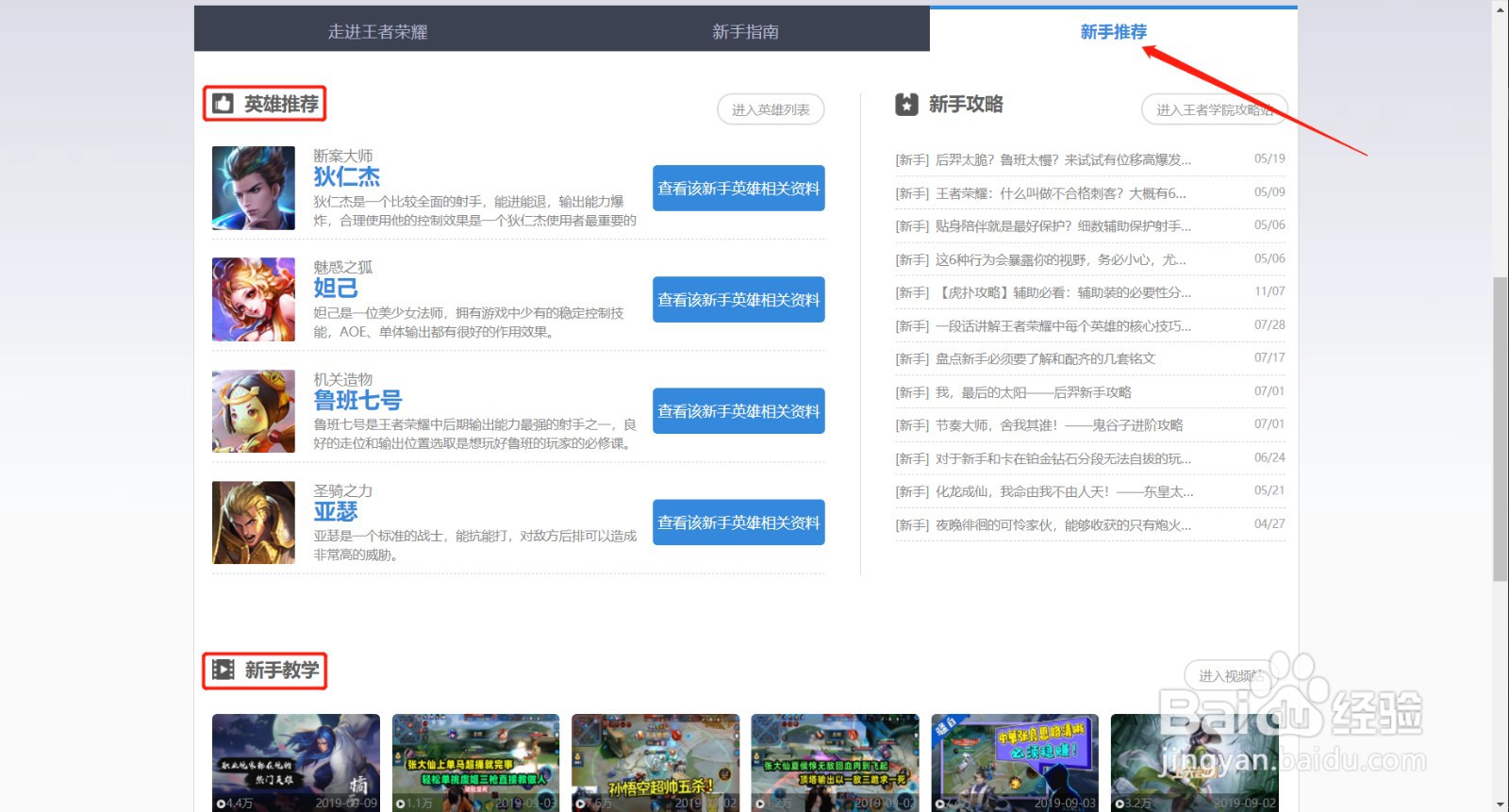
Task: View newbie hero info for 妲己
Action: coord(738,300)
